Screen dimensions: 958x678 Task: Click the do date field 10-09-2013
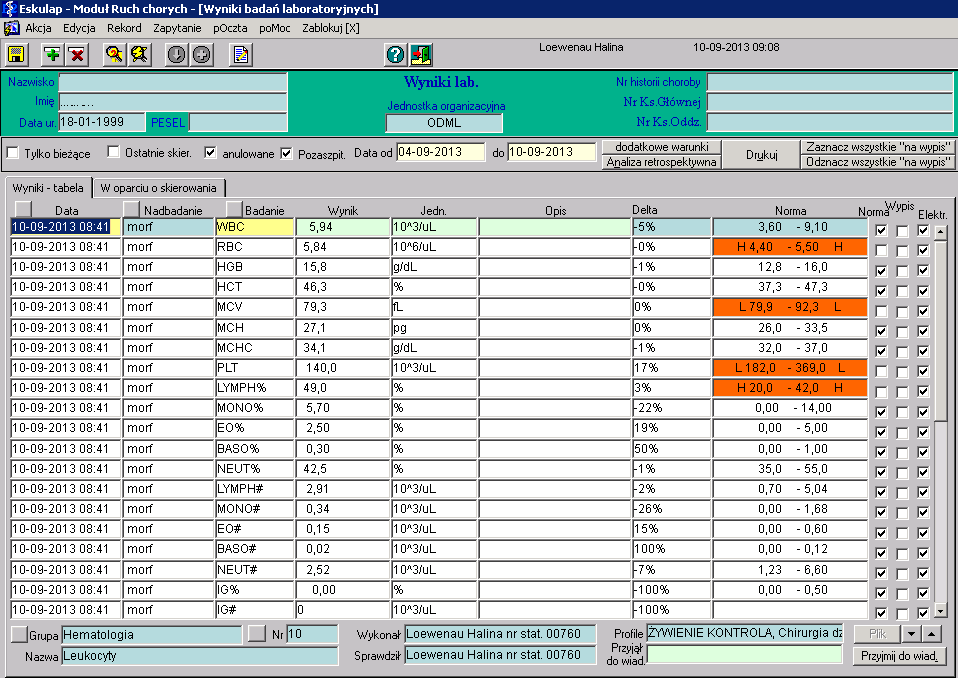point(551,152)
